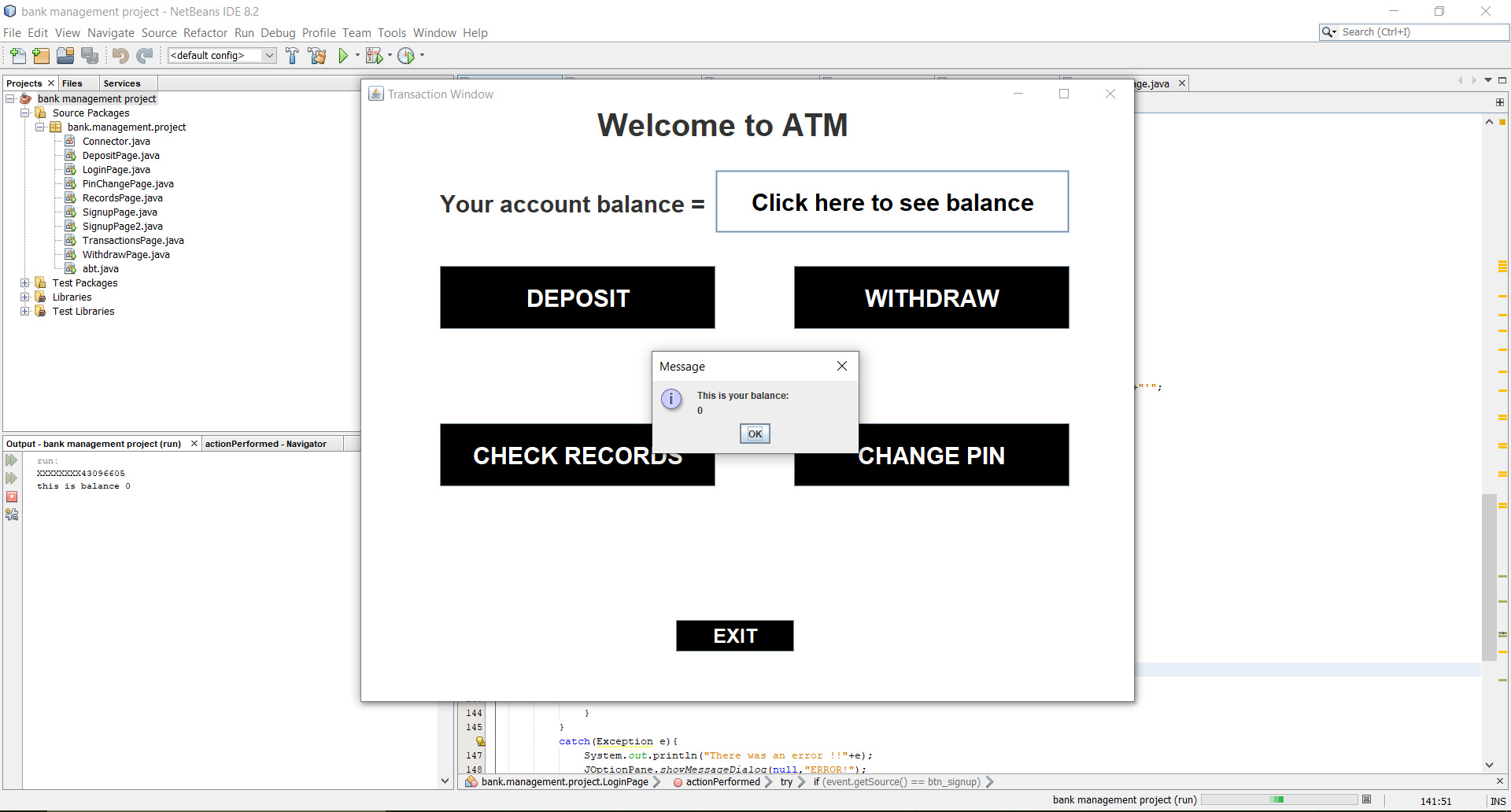Switch to the Services tab

[123, 83]
